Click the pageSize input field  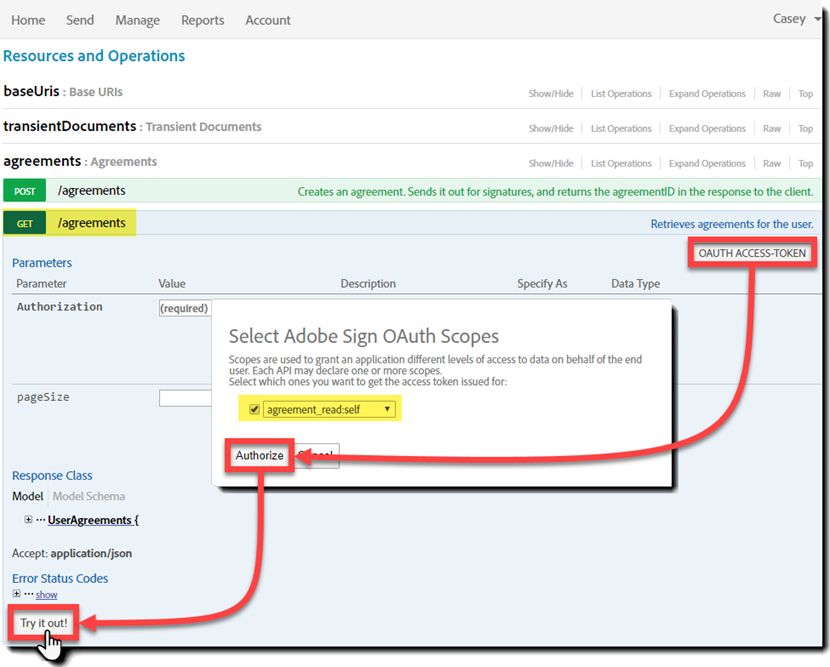[x=185, y=398]
